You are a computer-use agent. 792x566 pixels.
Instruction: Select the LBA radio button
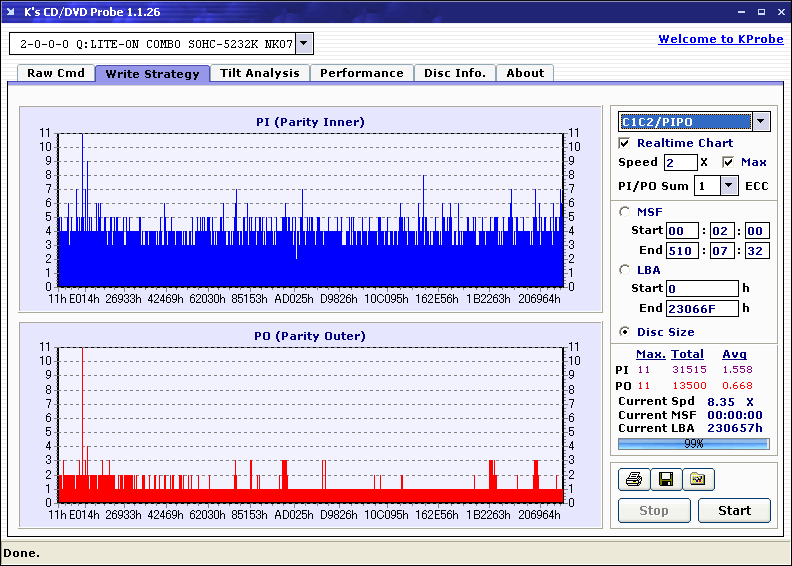coord(625,269)
